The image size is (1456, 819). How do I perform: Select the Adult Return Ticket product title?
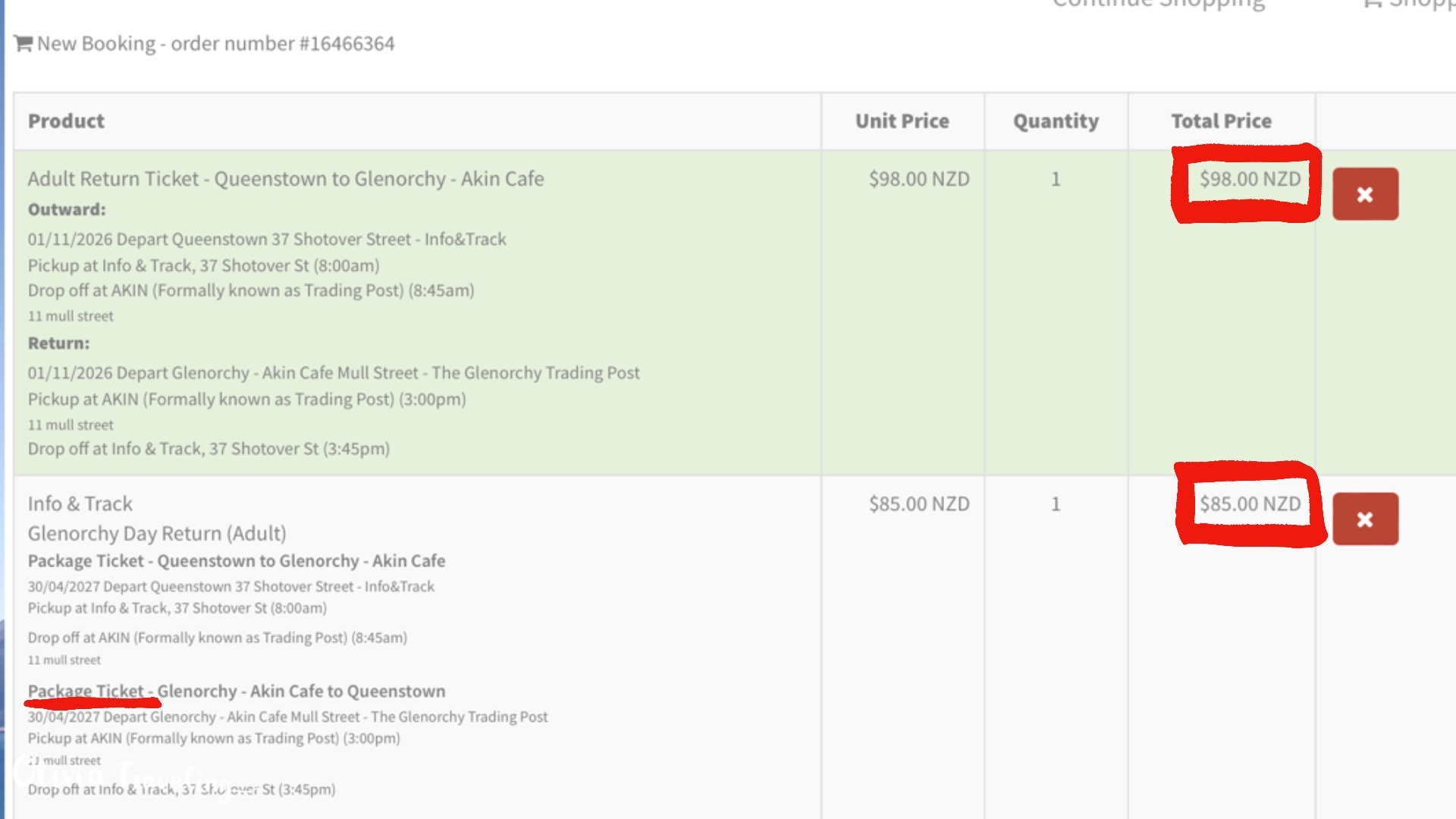tap(286, 179)
